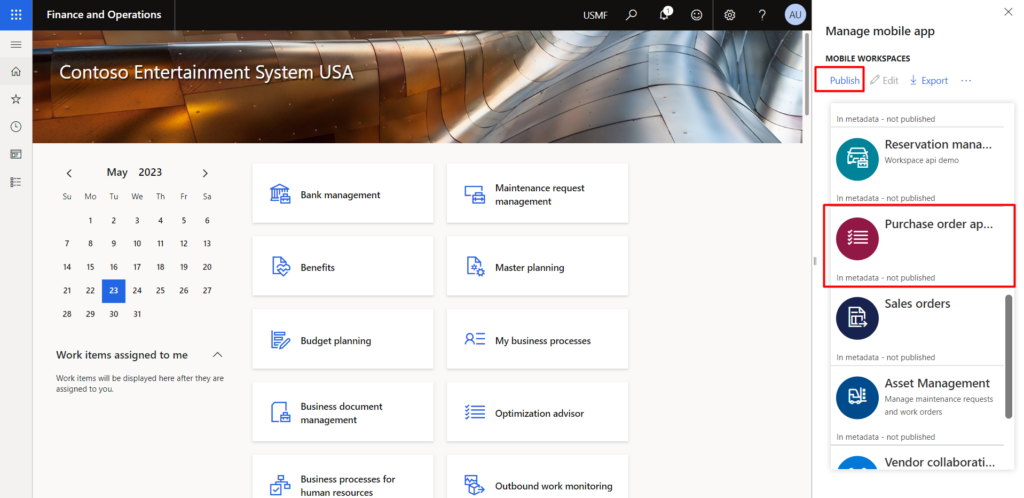Image resolution: width=1024 pixels, height=498 pixels.
Task: Open the feedback smiley icon
Action: (x=697, y=15)
